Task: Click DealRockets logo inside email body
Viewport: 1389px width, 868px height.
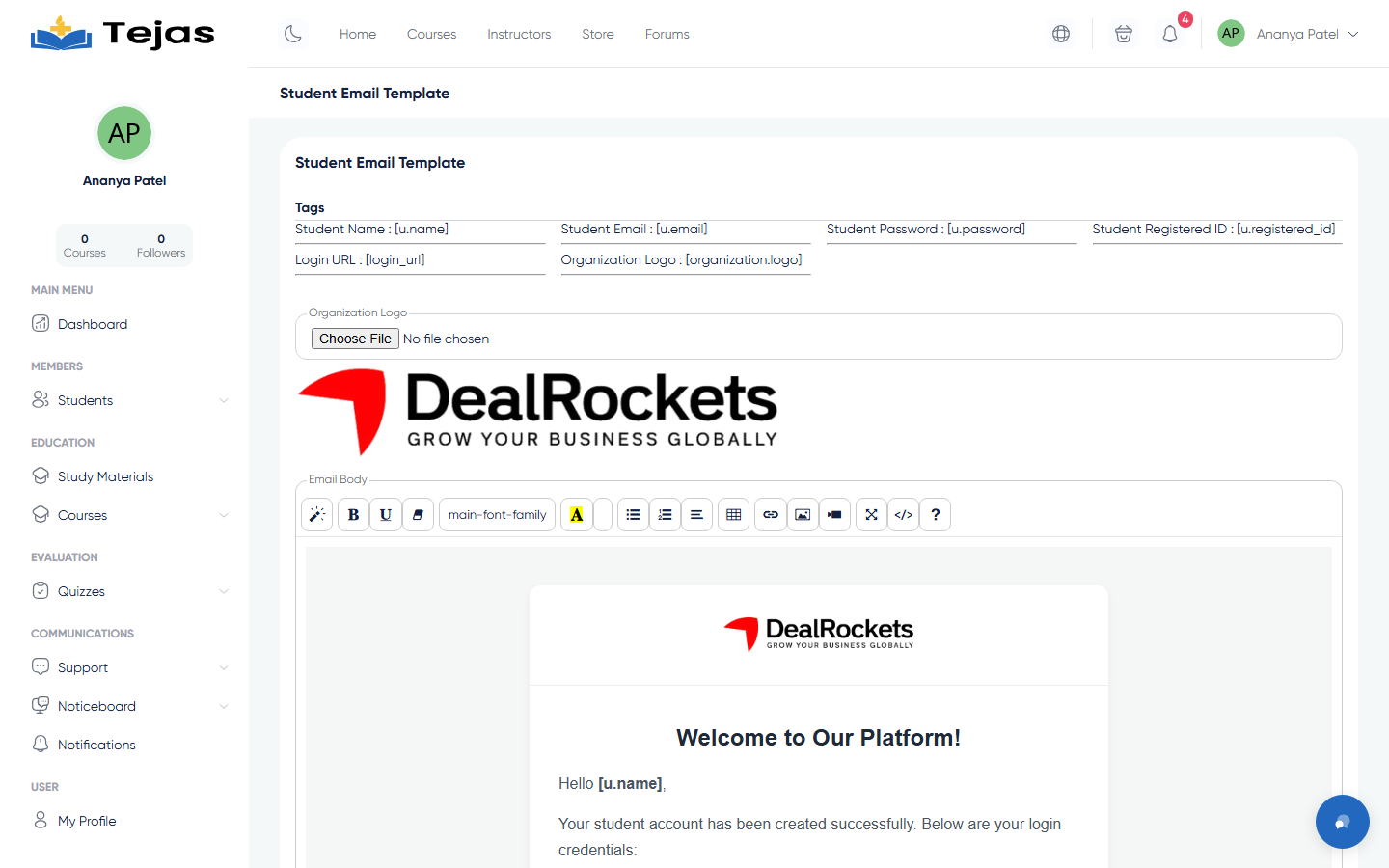Action: tap(818, 634)
